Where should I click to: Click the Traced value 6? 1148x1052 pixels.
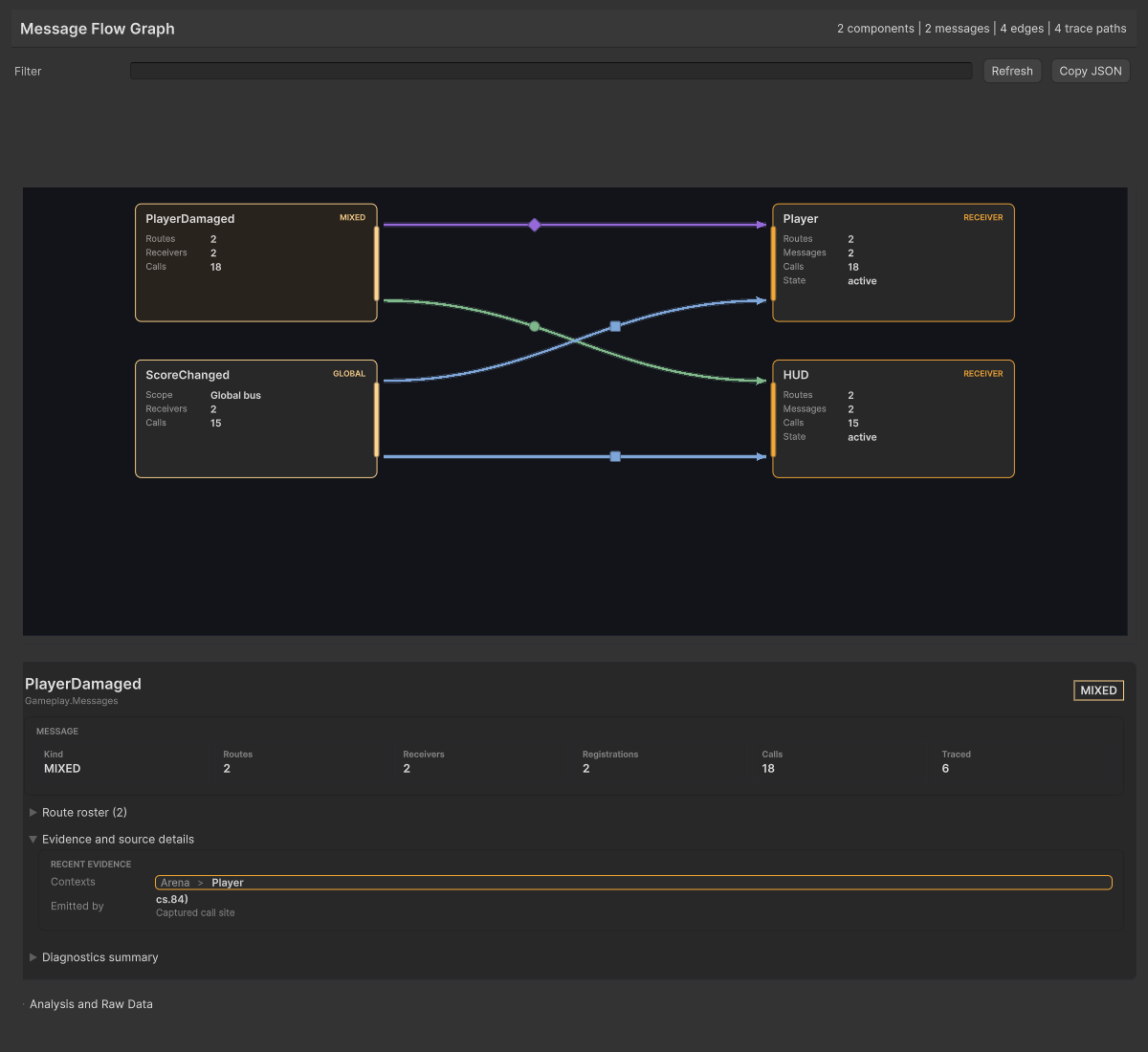[x=945, y=769]
